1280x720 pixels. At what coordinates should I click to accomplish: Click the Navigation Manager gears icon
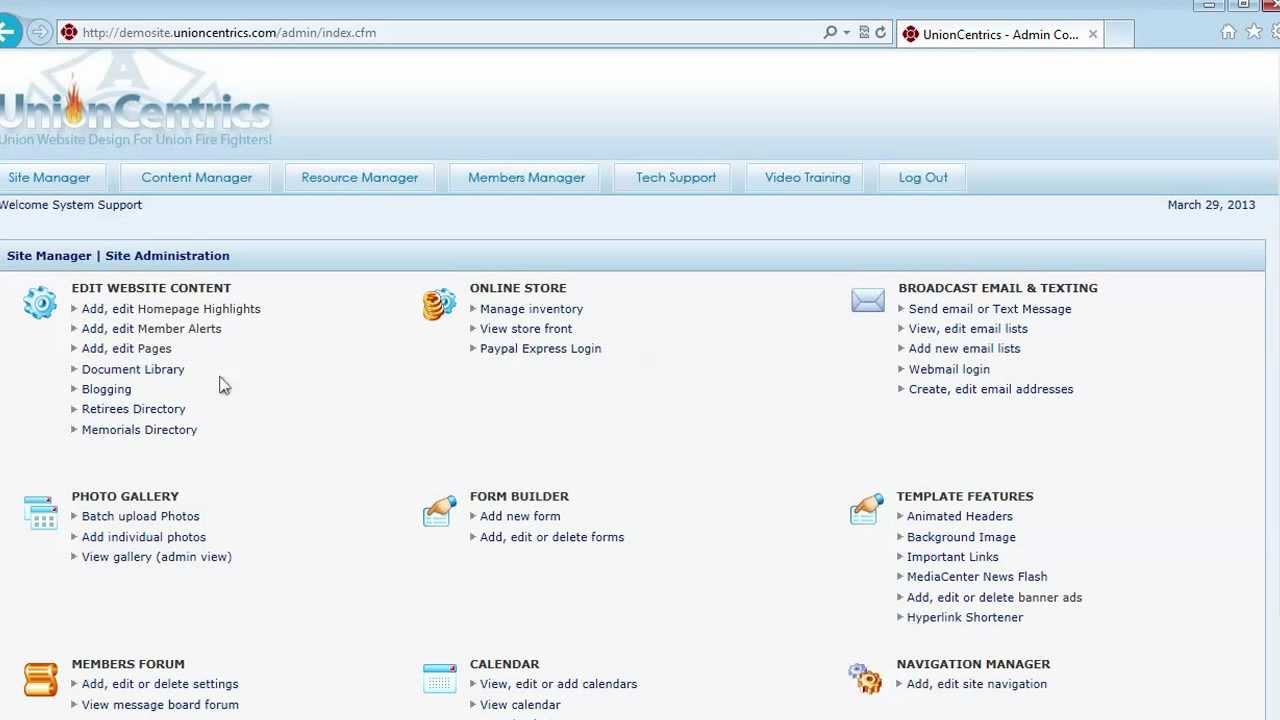[865, 678]
